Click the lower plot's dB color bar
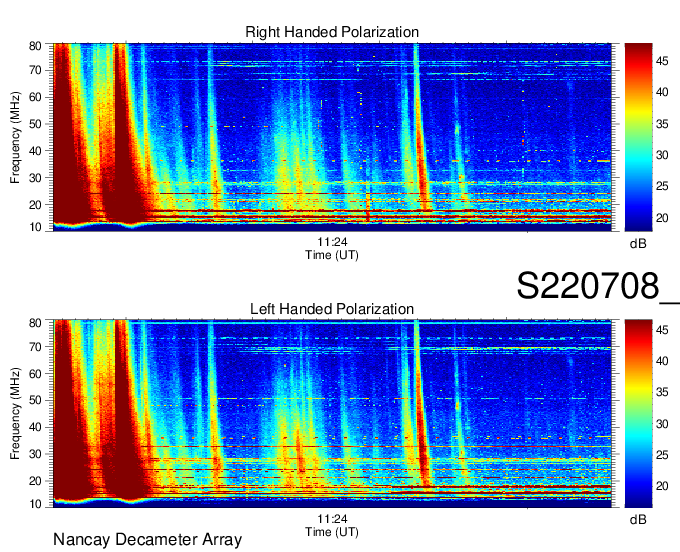The height and width of the screenshot is (552, 680). point(638,414)
